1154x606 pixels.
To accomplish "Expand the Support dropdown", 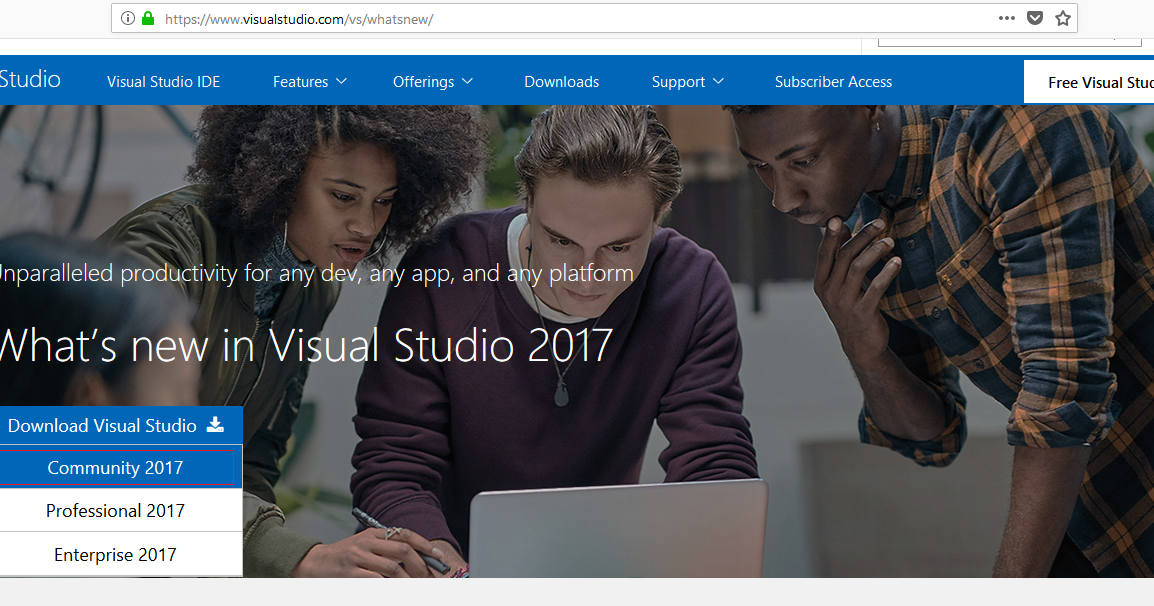I will [x=686, y=81].
